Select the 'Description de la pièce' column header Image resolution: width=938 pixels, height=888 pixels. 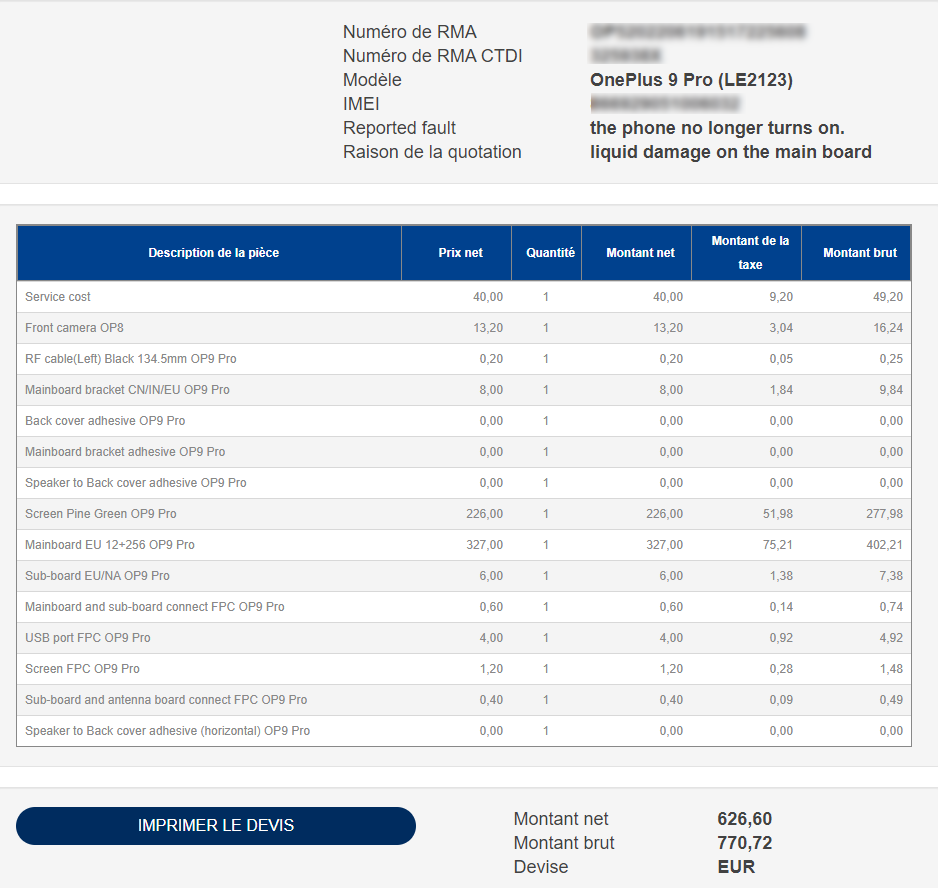click(209, 253)
